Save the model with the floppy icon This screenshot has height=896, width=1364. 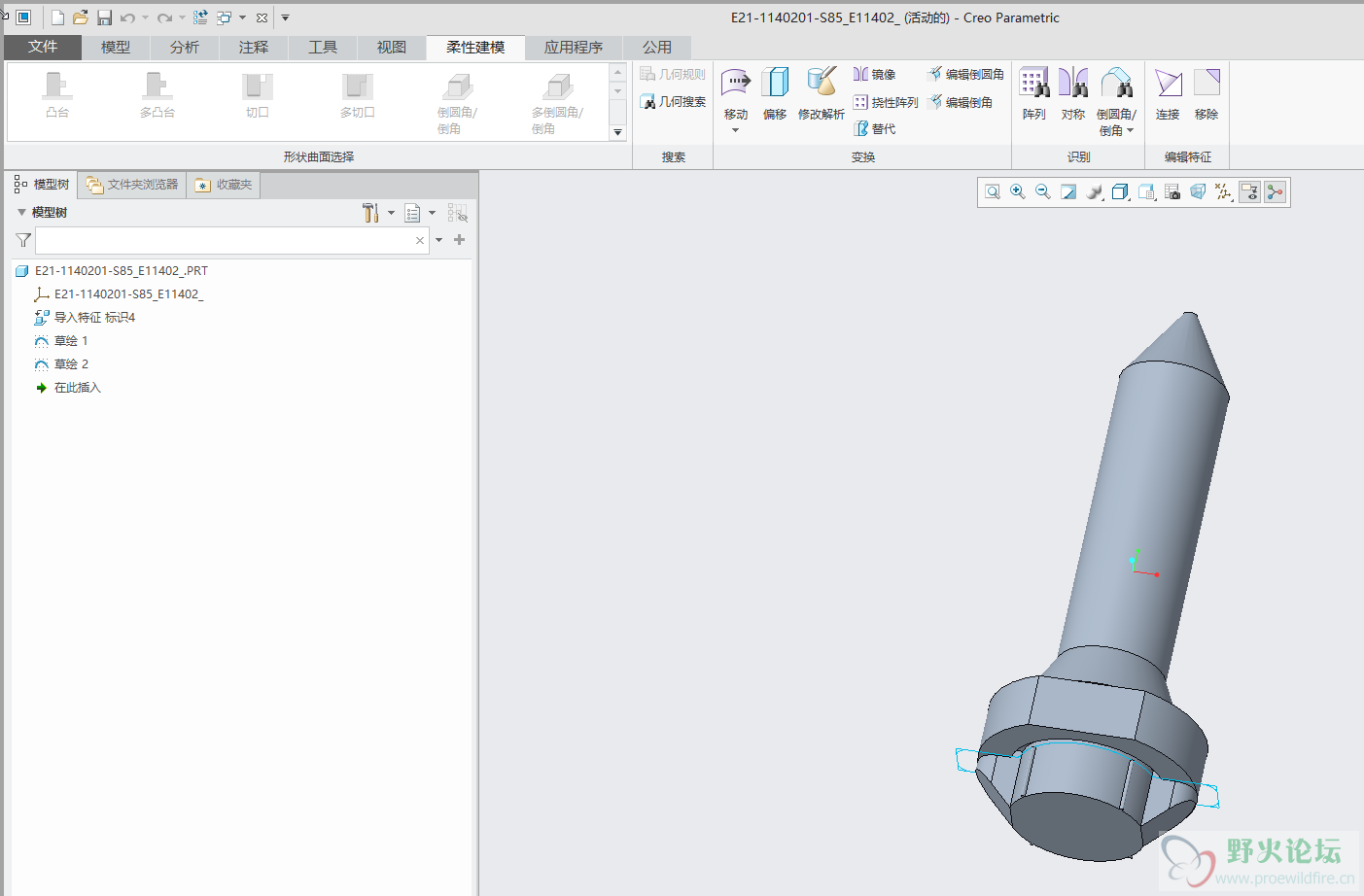point(104,17)
